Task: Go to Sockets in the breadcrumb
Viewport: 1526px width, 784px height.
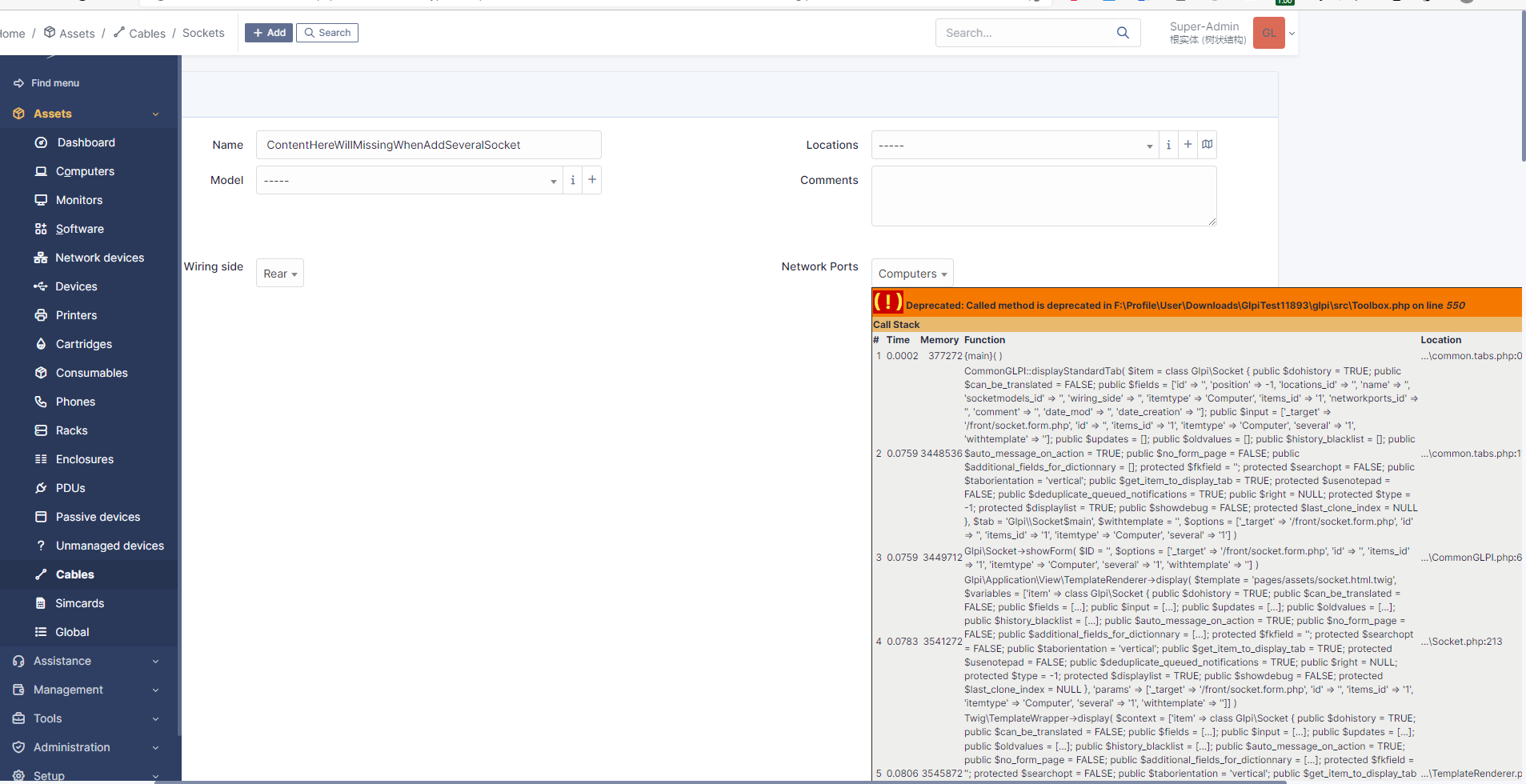Action: pyautogui.click(x=203, y=33)
